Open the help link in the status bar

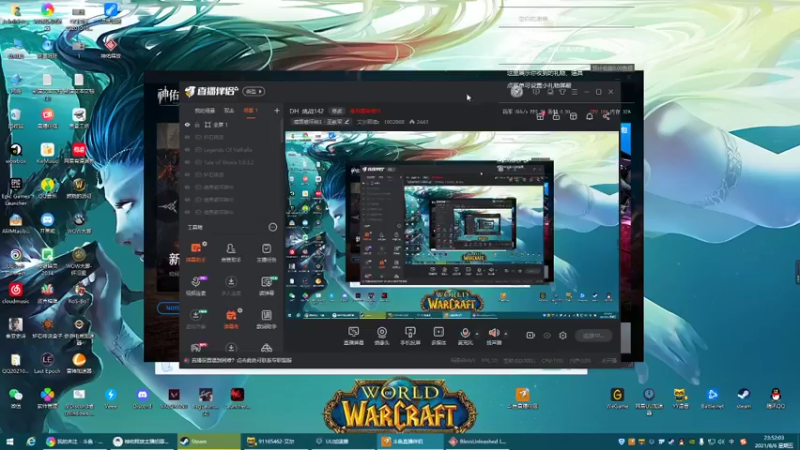tap(241, 361)
